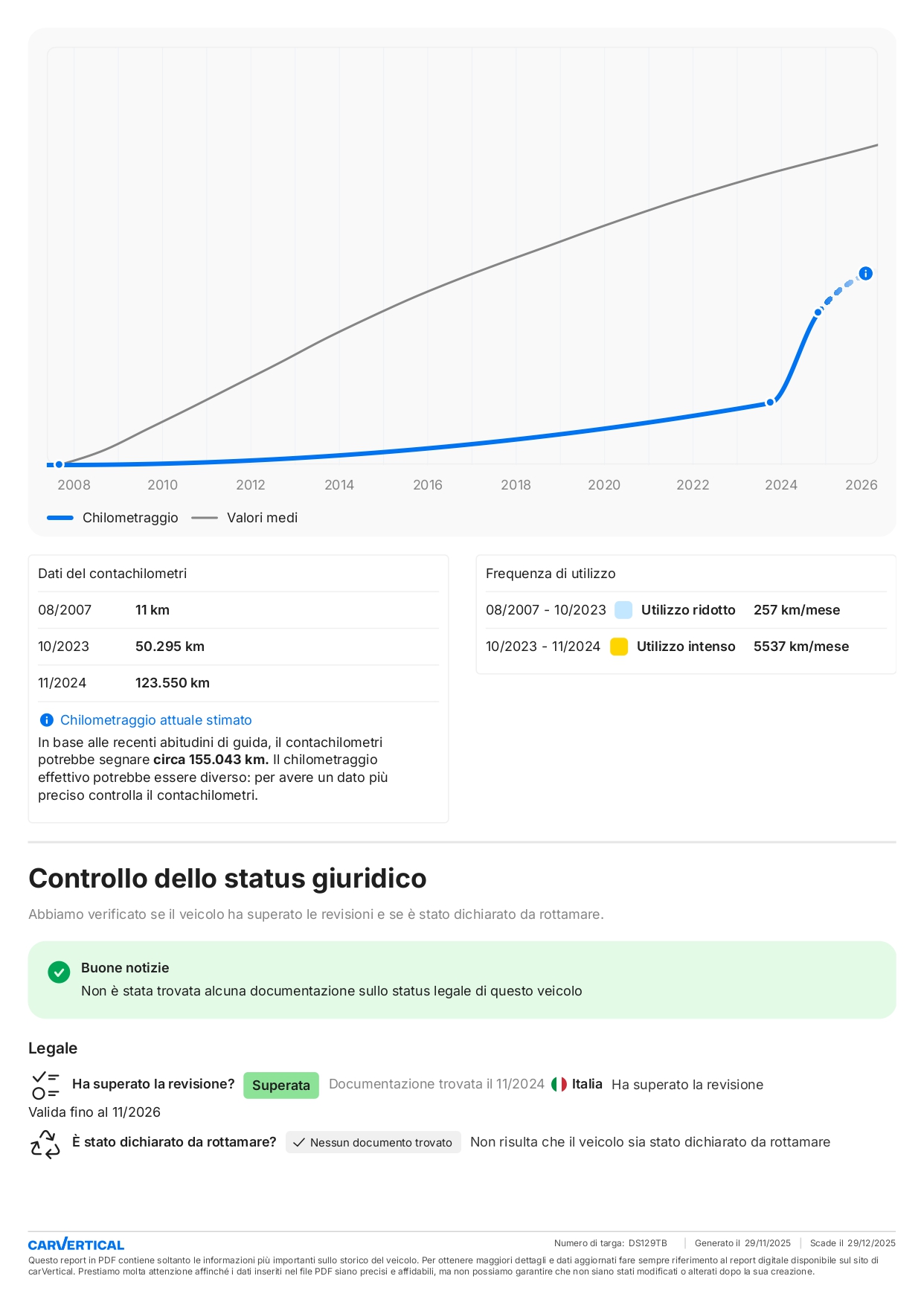Screen dimensions: 924x1305
Task: Click the green checkmark icon near Buone notizie
Action: (x=59, y=972)
